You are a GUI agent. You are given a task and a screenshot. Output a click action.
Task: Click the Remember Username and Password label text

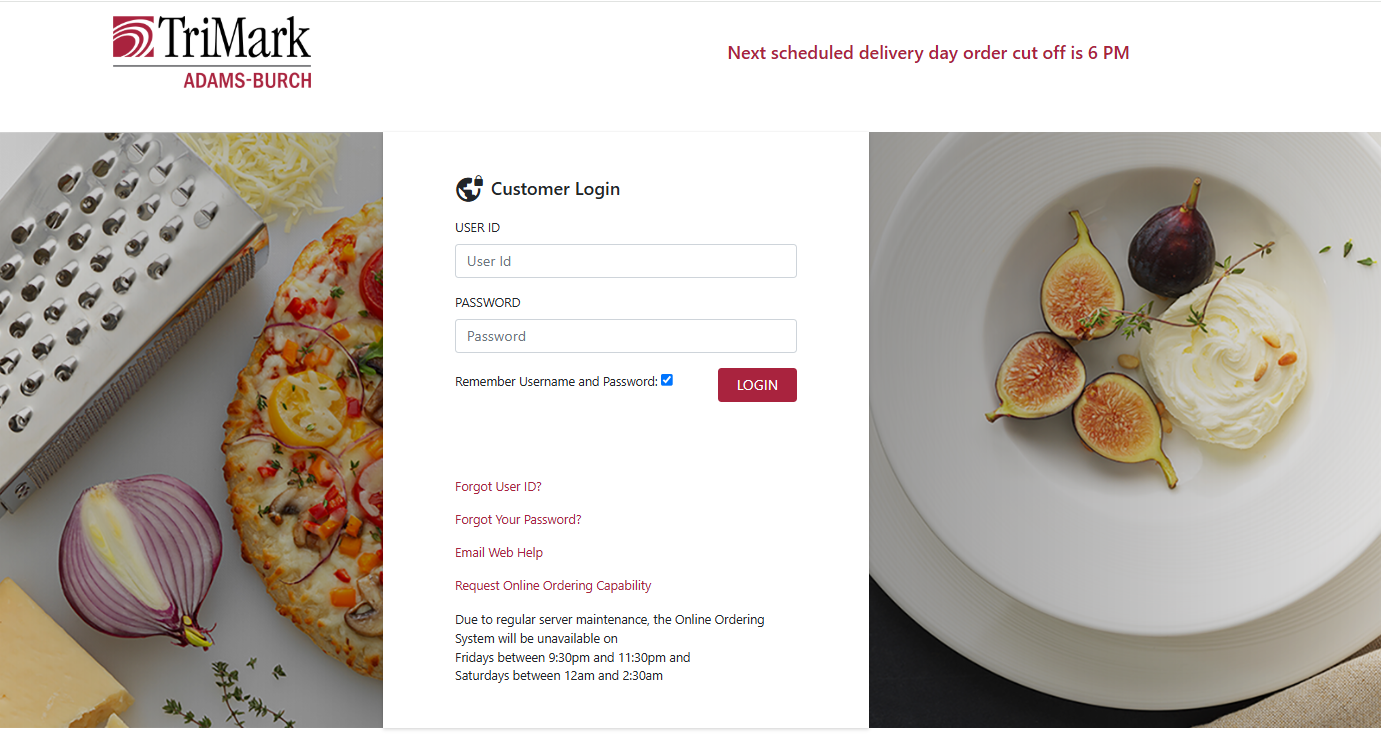click(556, 381)
